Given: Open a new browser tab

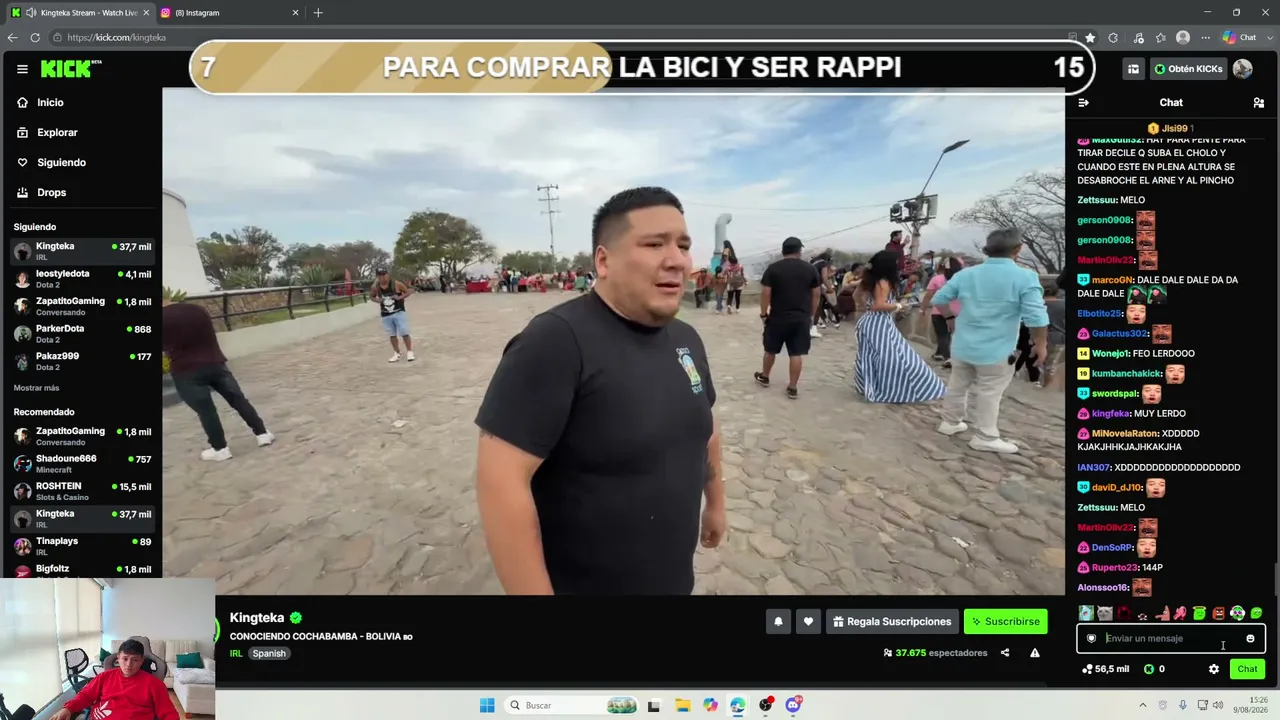Looking at the screenshot, I should pyautogui.click(x=318, y=12).
